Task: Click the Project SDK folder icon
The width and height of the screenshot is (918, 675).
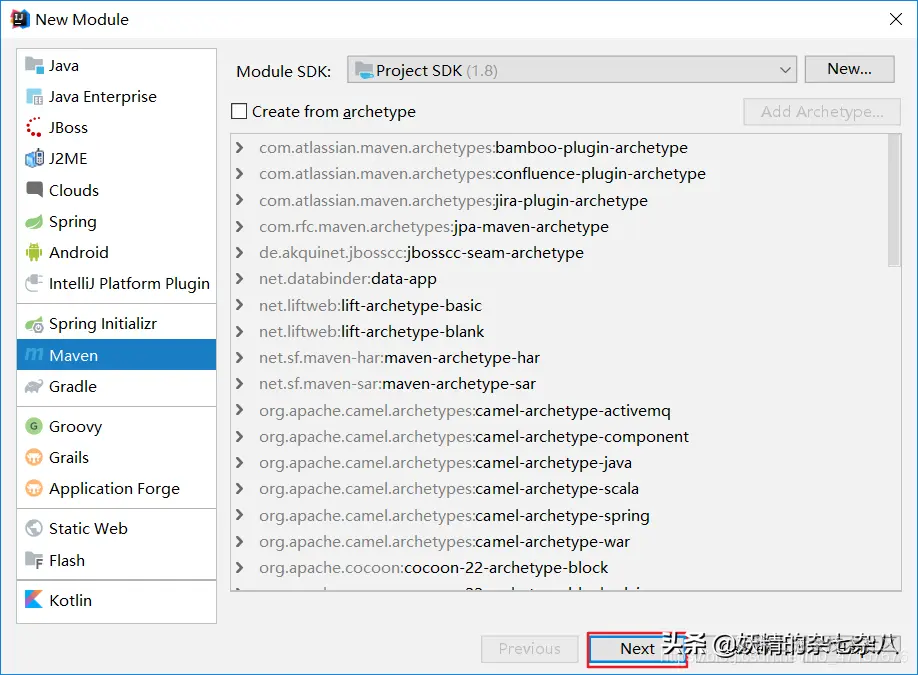Action: point(364,70)
